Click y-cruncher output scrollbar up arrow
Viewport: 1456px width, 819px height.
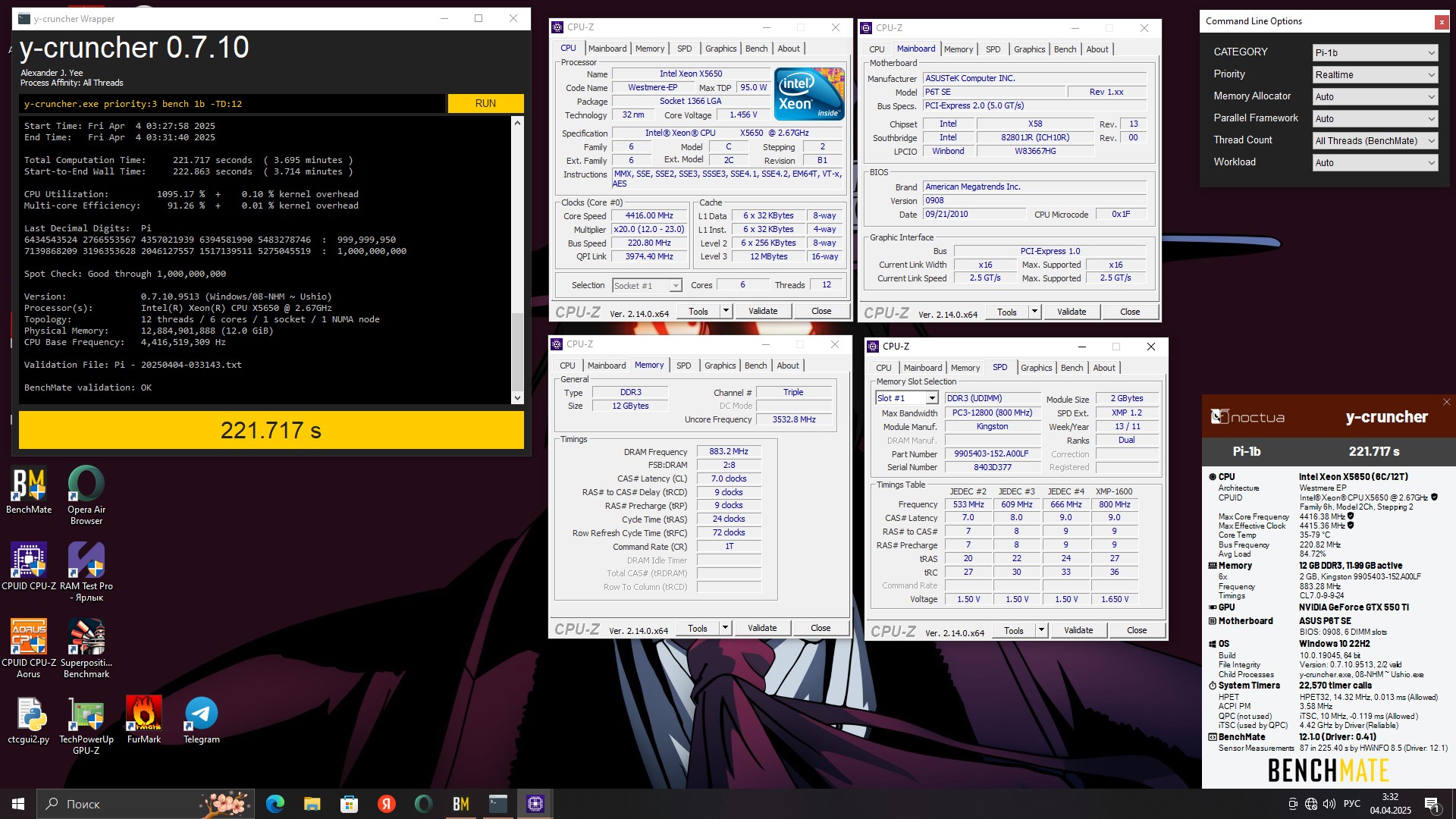pos(518,122)
